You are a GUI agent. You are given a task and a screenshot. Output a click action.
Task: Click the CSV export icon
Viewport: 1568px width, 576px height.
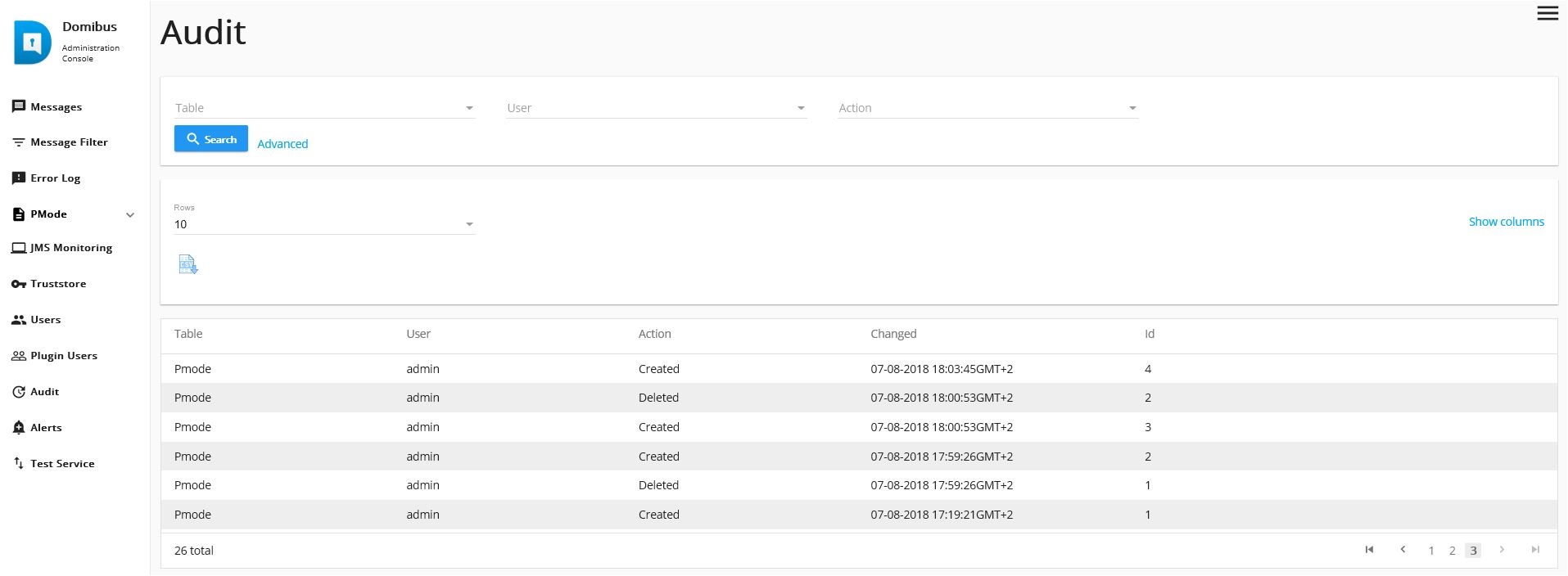[188, 265]
